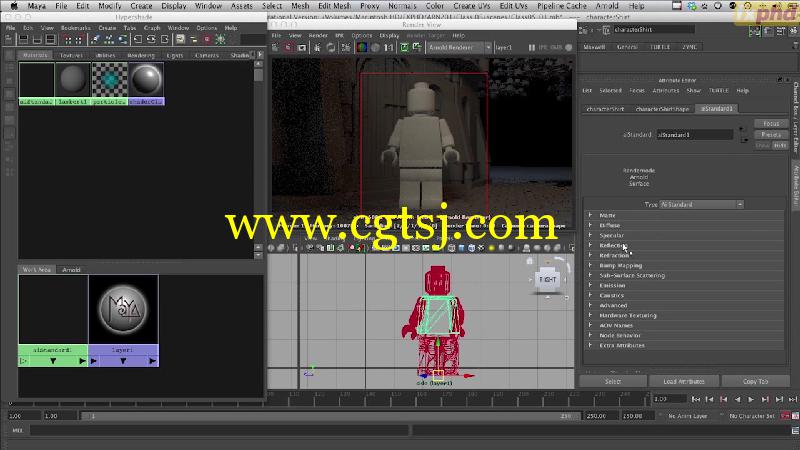Image resolution: width=800 pixels, height=450 pixels.
Task: Click Copy Tab button
Action: (756, 381)
